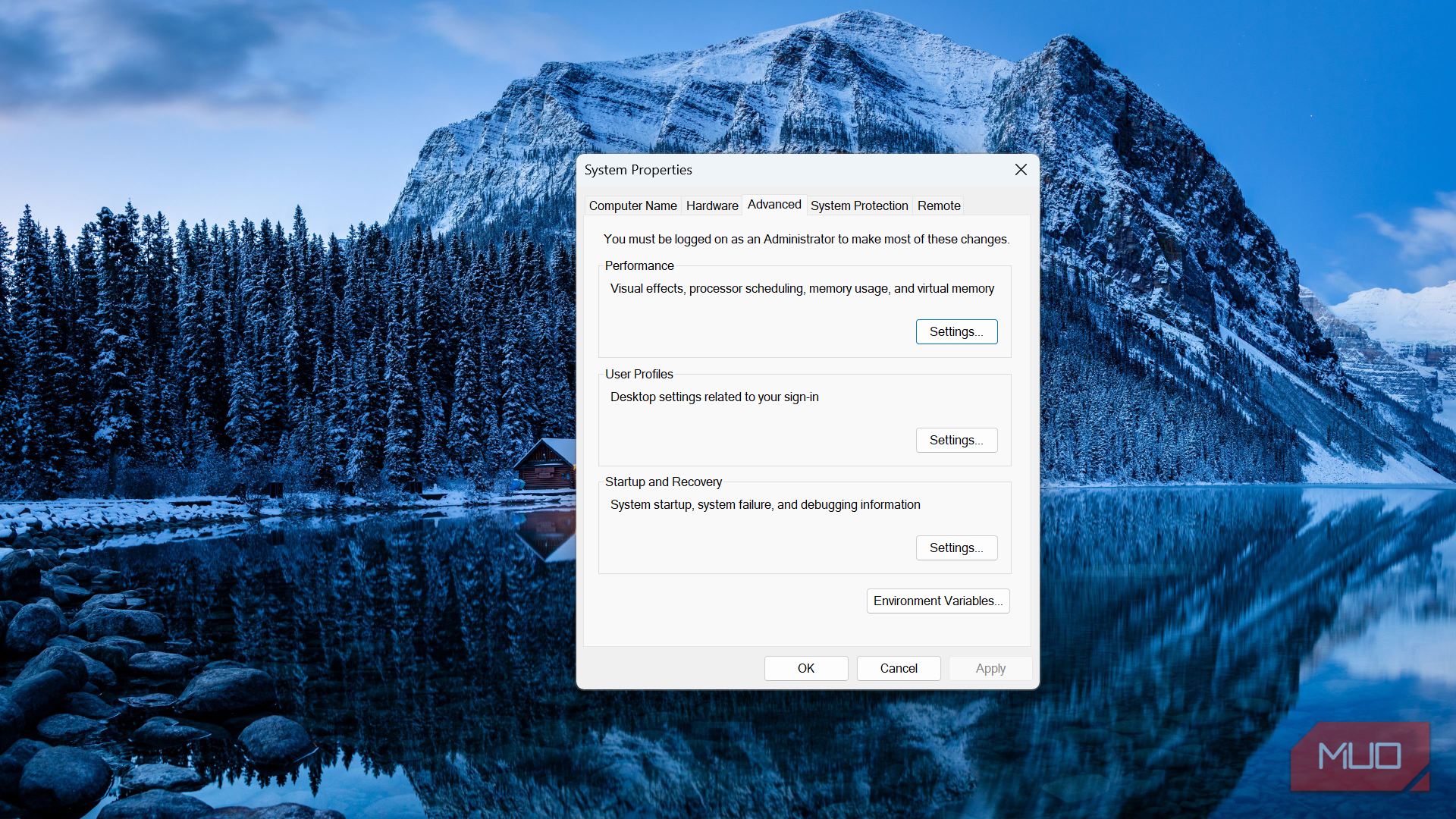Click the Cancel button

[x=899, y=668]
